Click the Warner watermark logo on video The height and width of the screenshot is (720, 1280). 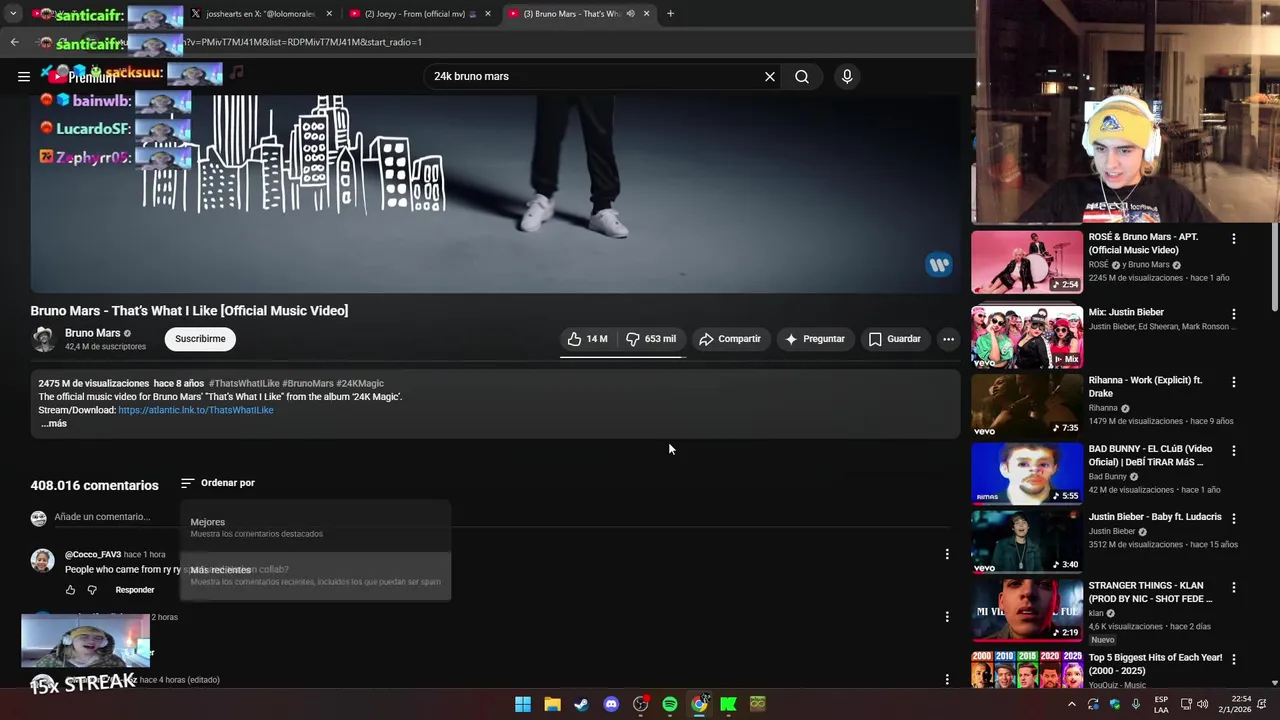point(938,265)
